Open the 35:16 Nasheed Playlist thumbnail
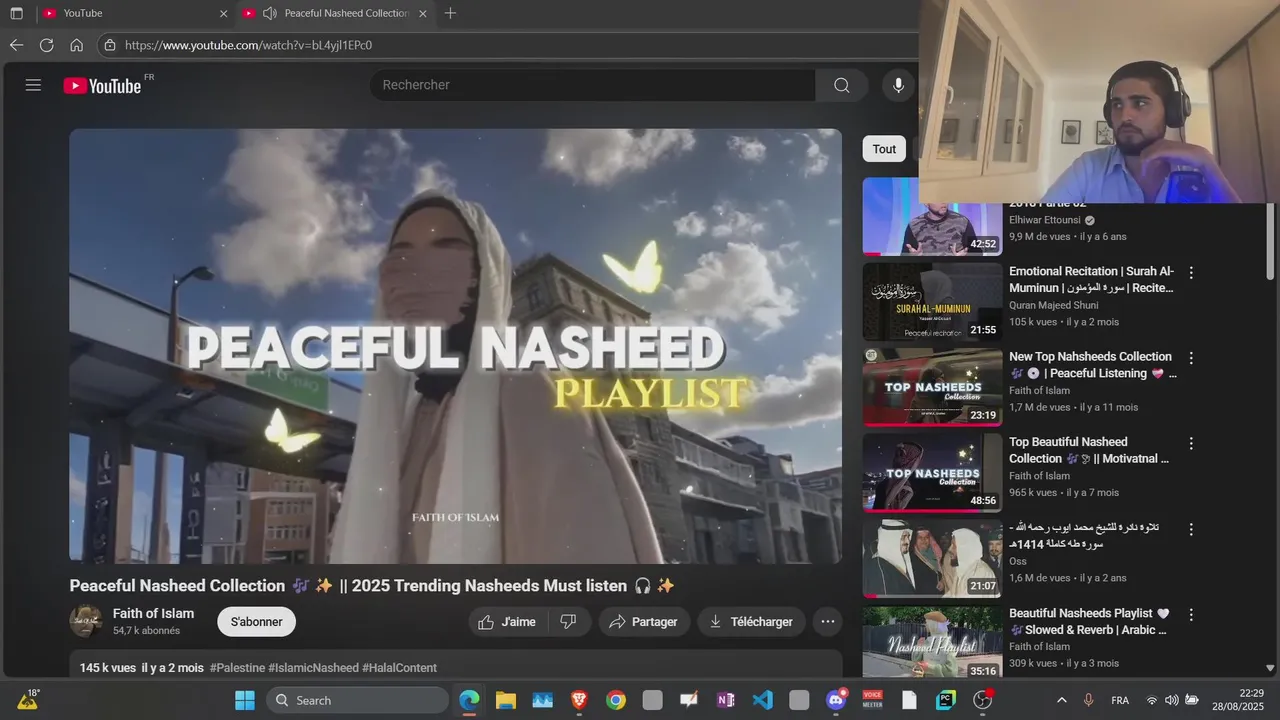 (x=932, y=642)
